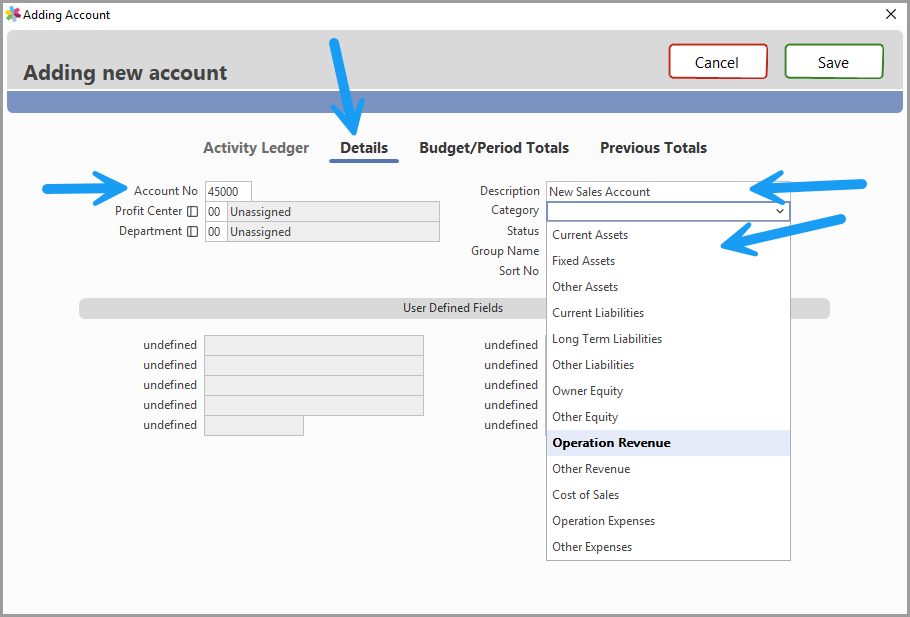Click the Profit Center Unassigned name field
Viewport: 910px width, 617px height.
pos(333,212)
